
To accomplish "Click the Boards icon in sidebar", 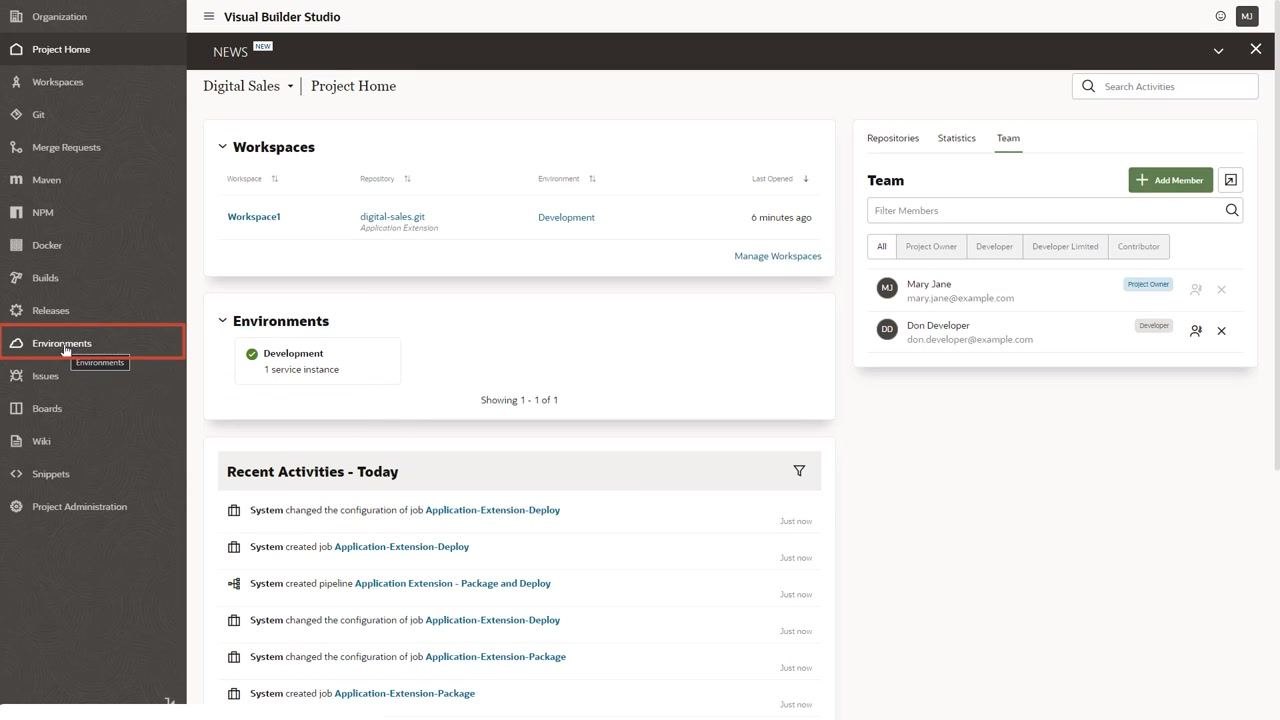I will point(16,409).
